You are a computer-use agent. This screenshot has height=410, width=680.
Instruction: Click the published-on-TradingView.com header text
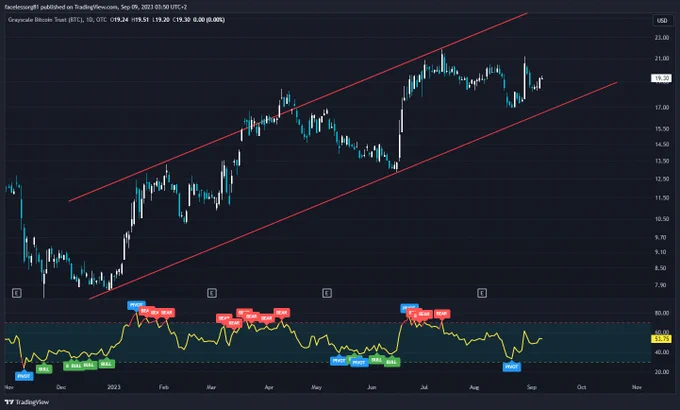pyautogui.click(x=96, y=7)
